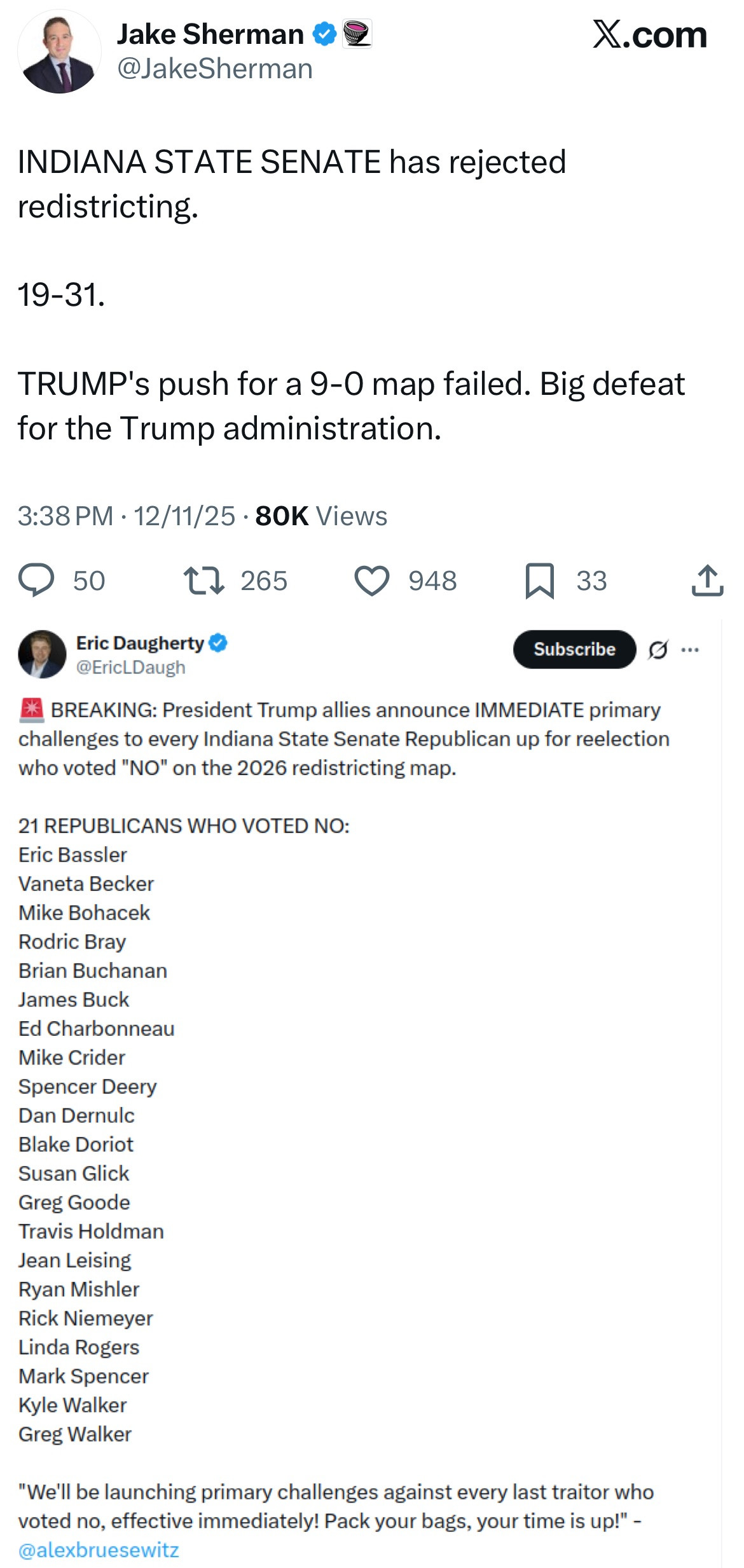Open Eric Daugherty's avatar photo
744x1568 pixels.
42,654
